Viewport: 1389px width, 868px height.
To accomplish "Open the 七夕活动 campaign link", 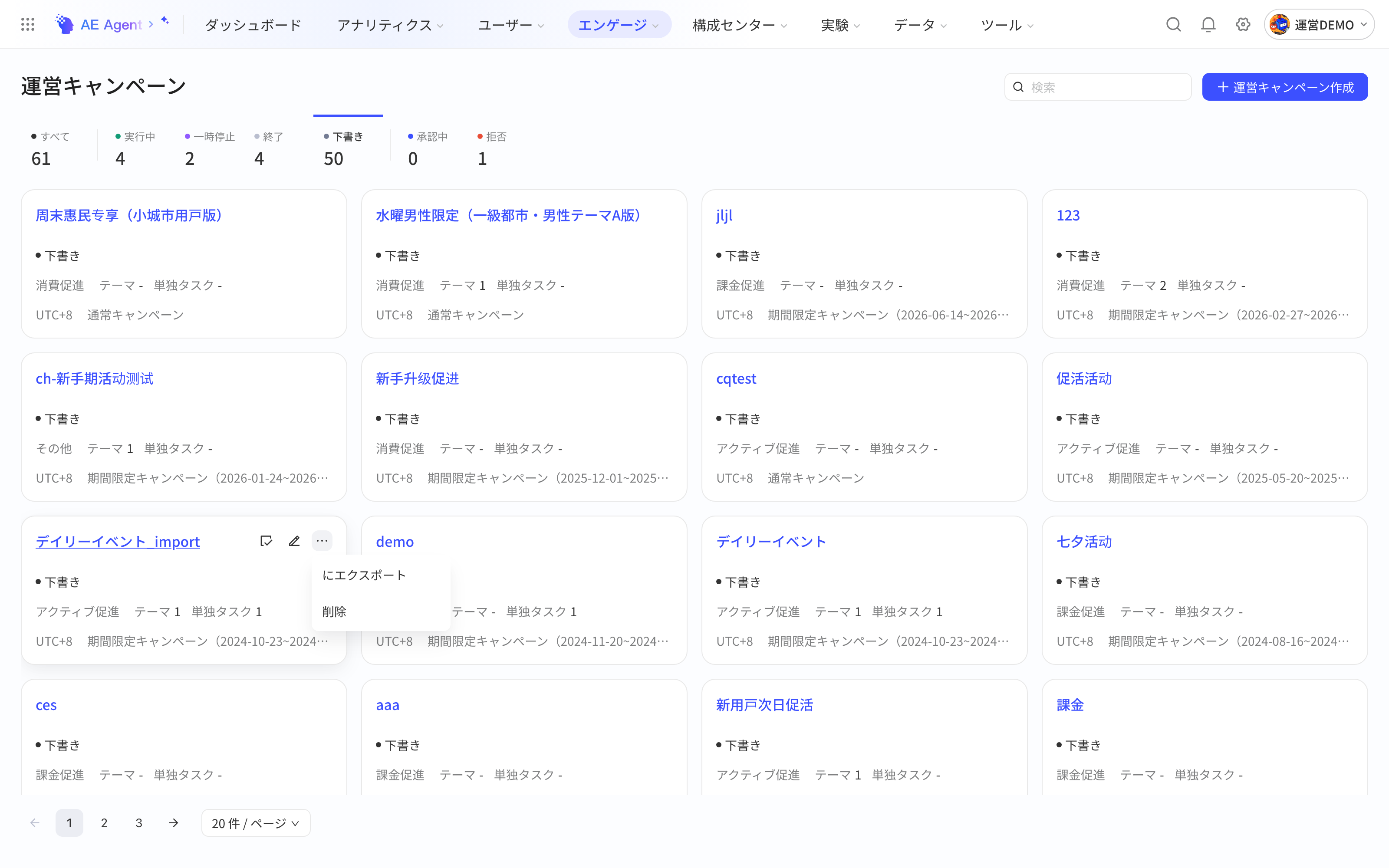I will 1084,541.
